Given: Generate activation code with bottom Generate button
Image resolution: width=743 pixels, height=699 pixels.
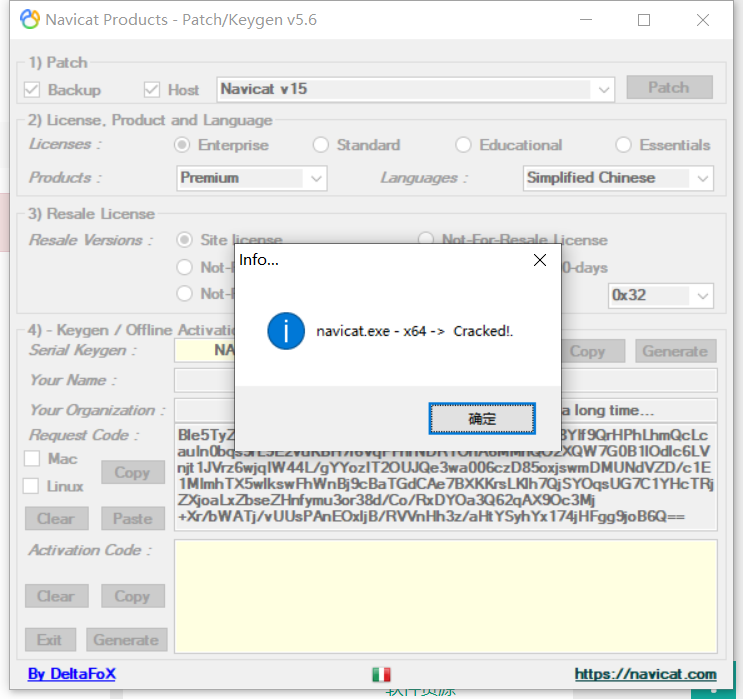Looking at the screenshot, I should (127, 640).
